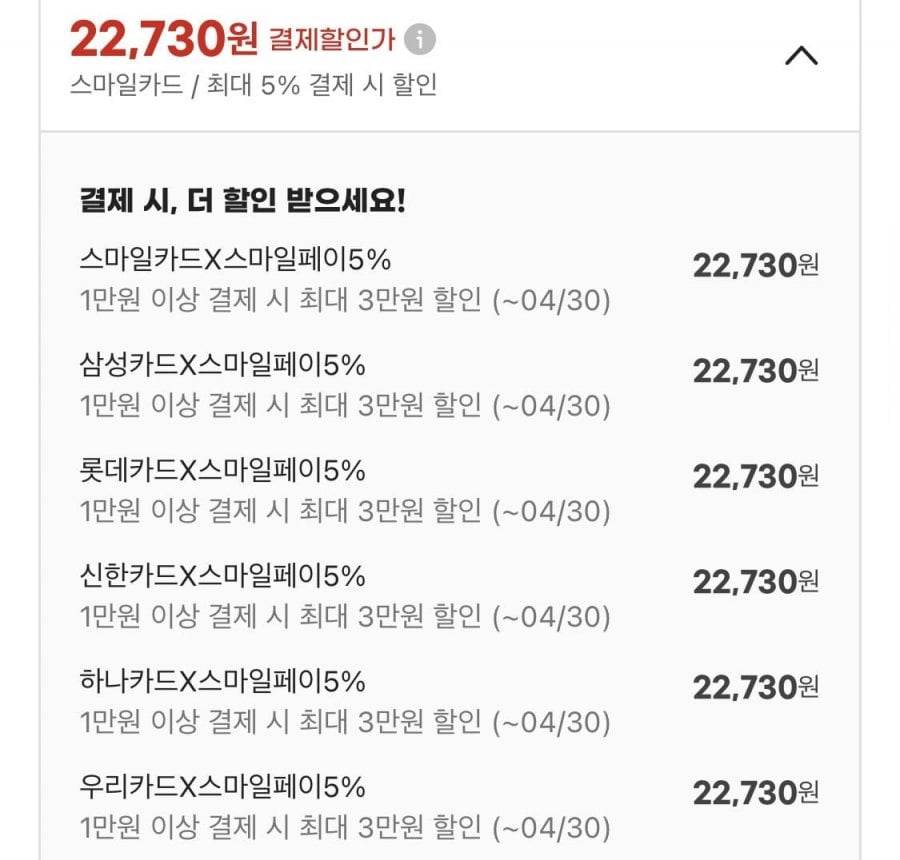
Task: Click the price next to 스마일카드 option
Action: (x=755, y=266)
